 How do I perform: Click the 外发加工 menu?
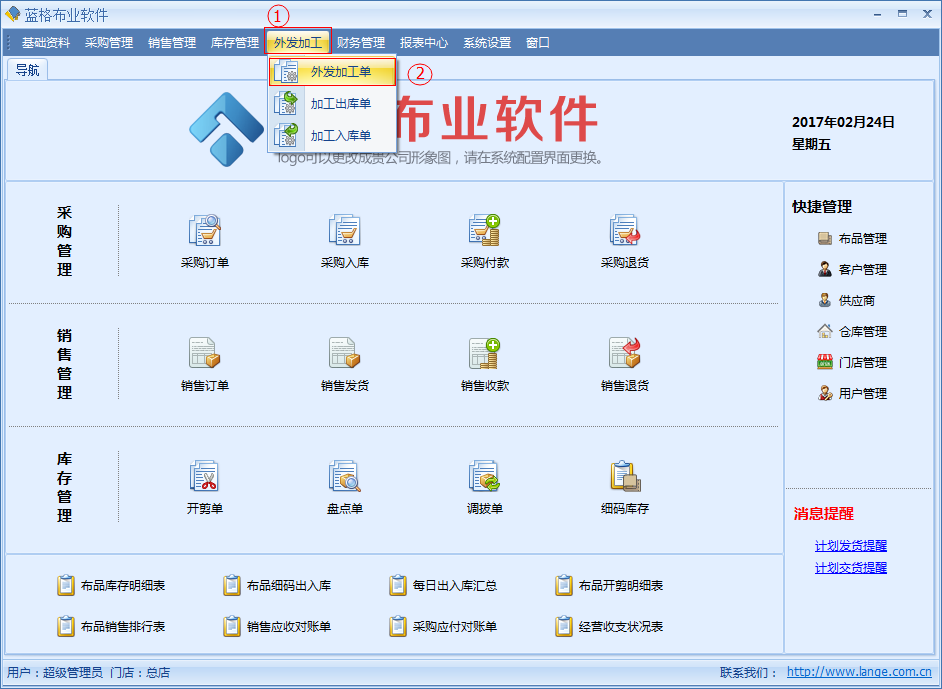tap(298, 43)
